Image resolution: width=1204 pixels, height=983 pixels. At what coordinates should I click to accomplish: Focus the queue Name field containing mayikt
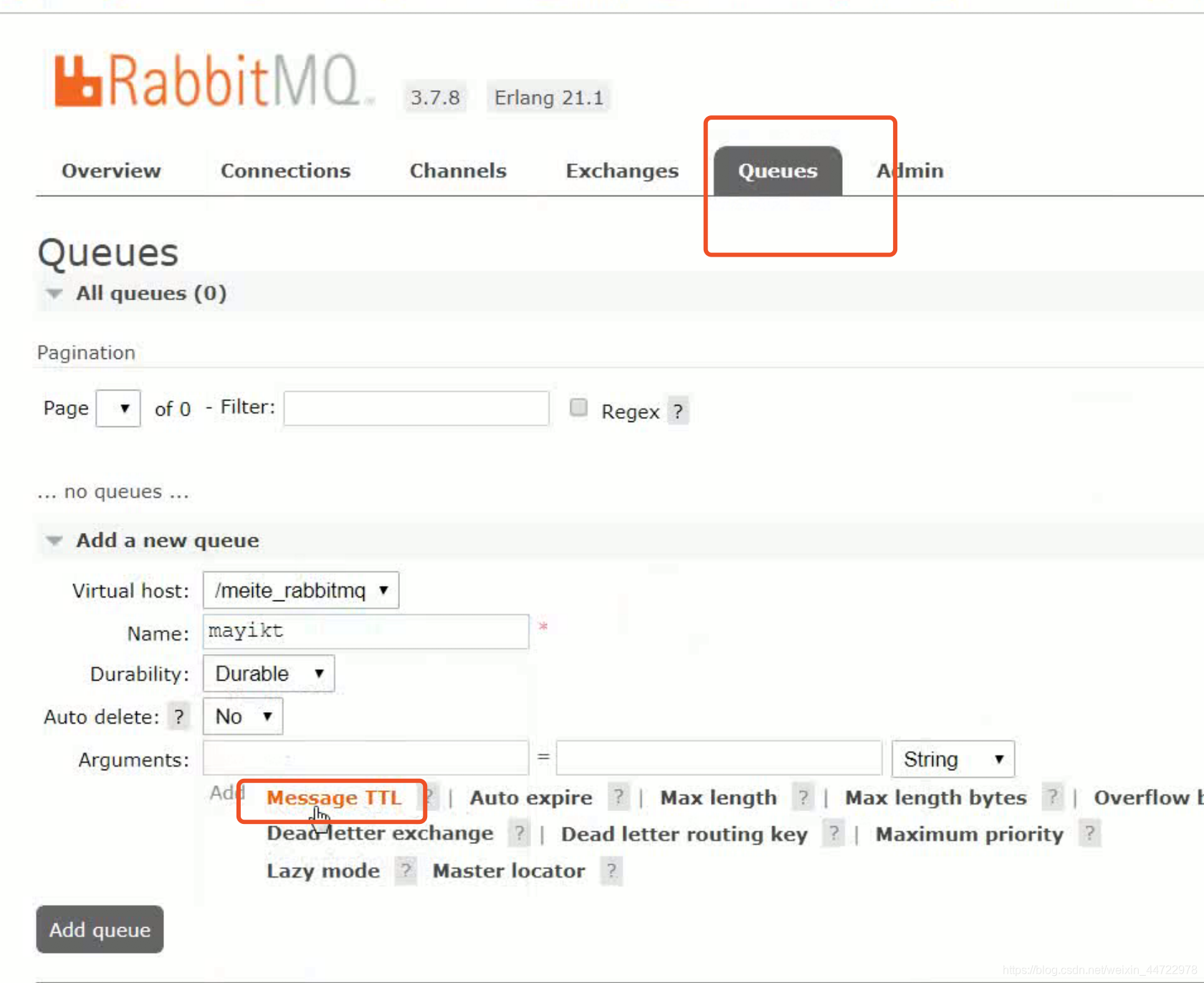(365, 631)
